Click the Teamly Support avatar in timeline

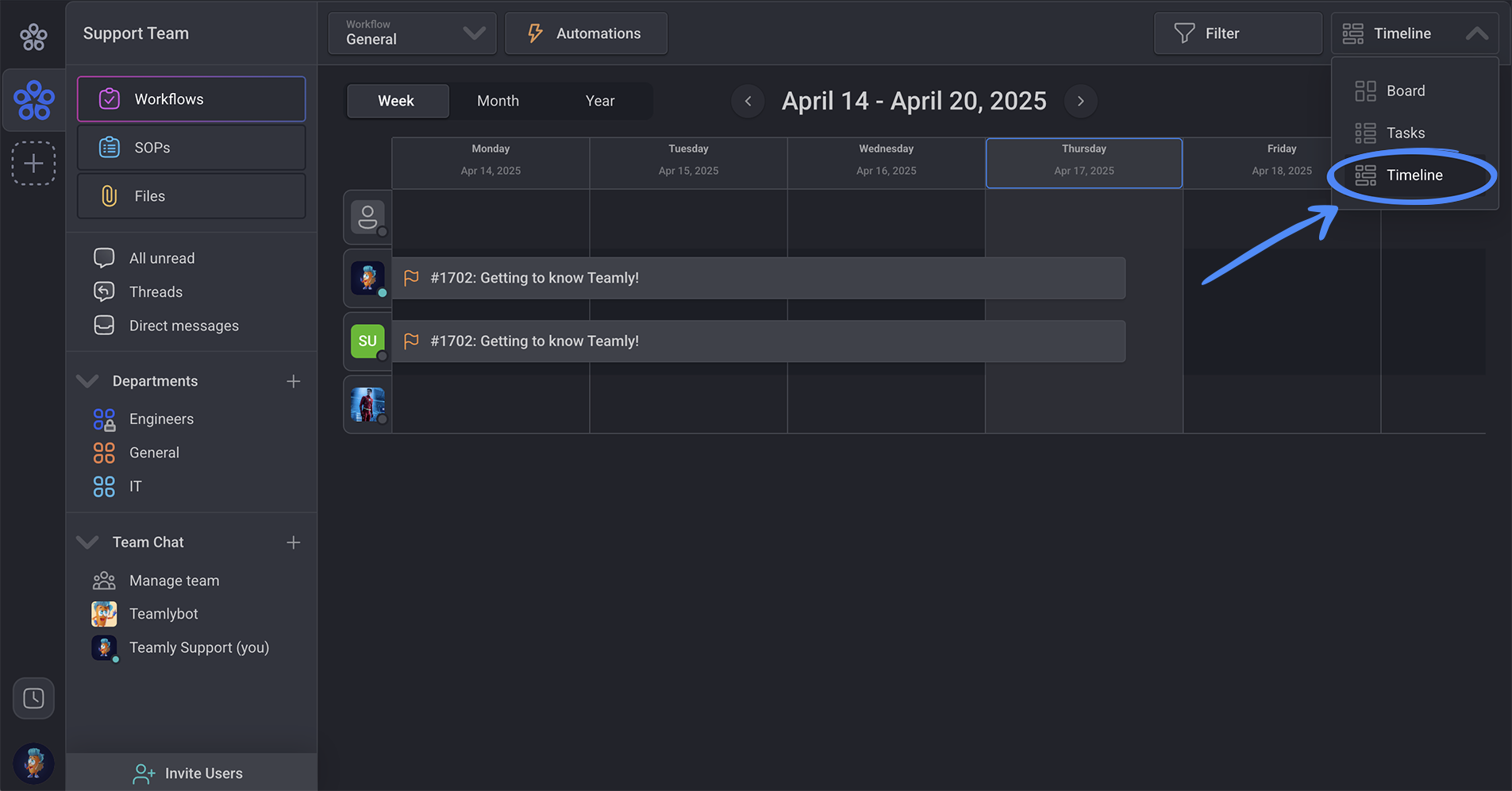click(367, 278)
